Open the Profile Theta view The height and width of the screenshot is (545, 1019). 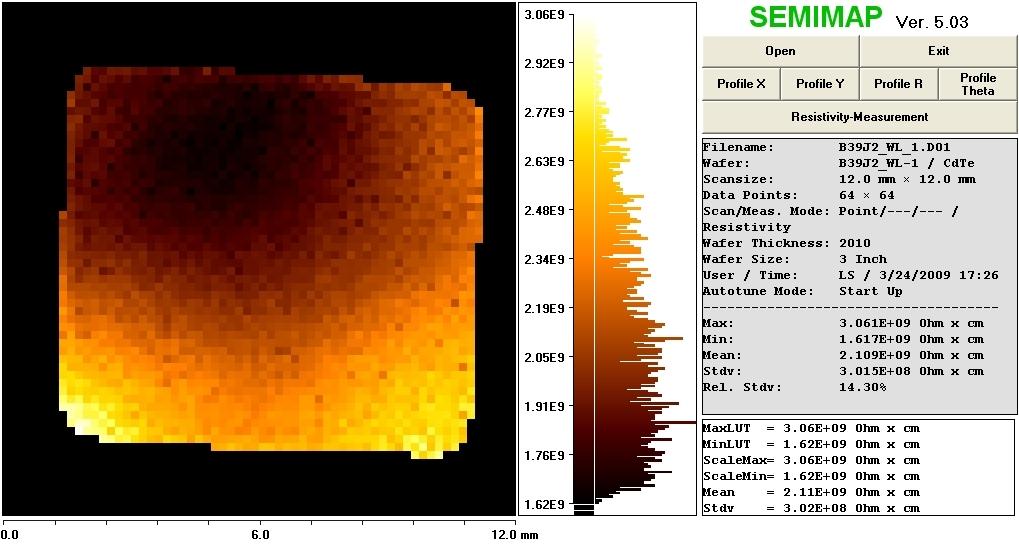pos(977,84)
